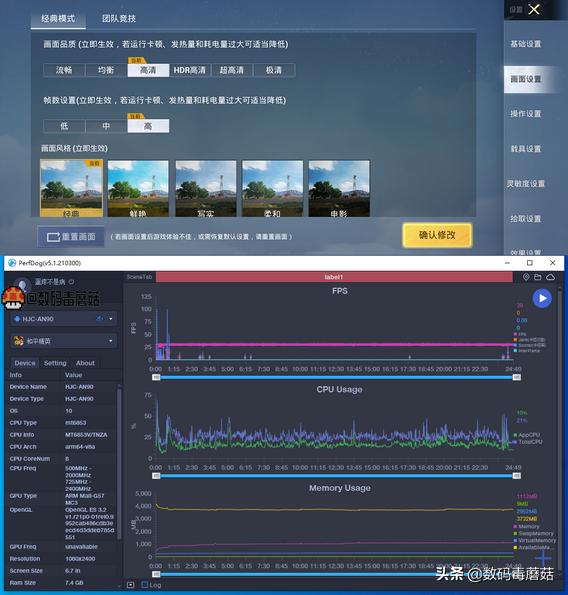This screenshot has height=595, width=568.
Task: Toggle the AppCPU legend entry
Action: 527,435
